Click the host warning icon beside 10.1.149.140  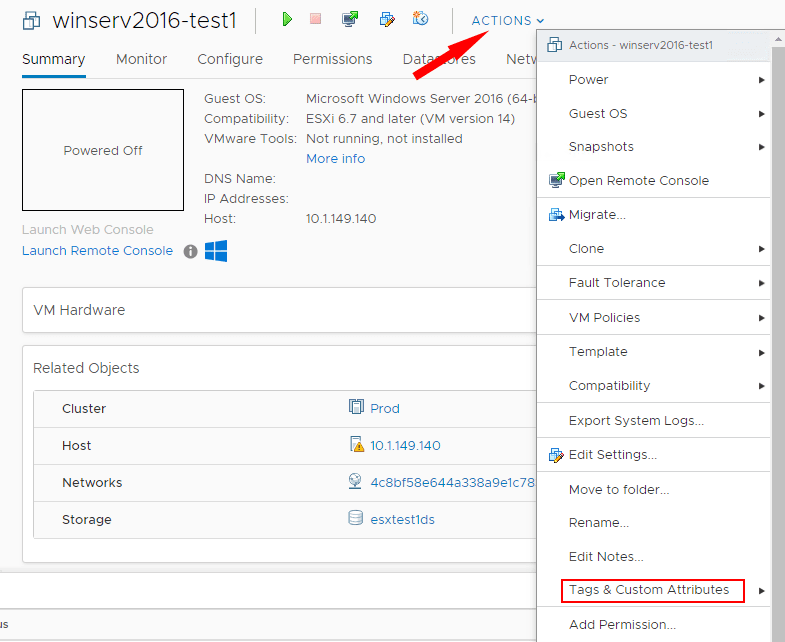click(356, 444)
